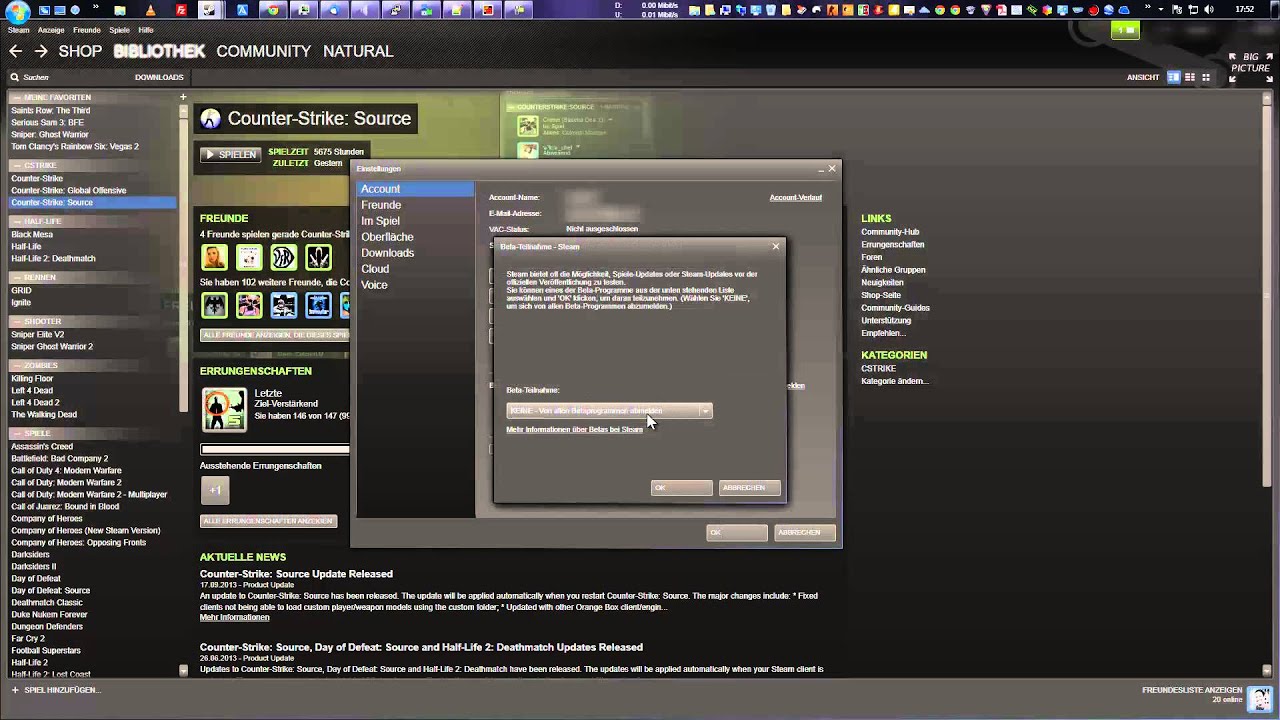Confirm beta dialog with OK

click(x=682, y=488)
